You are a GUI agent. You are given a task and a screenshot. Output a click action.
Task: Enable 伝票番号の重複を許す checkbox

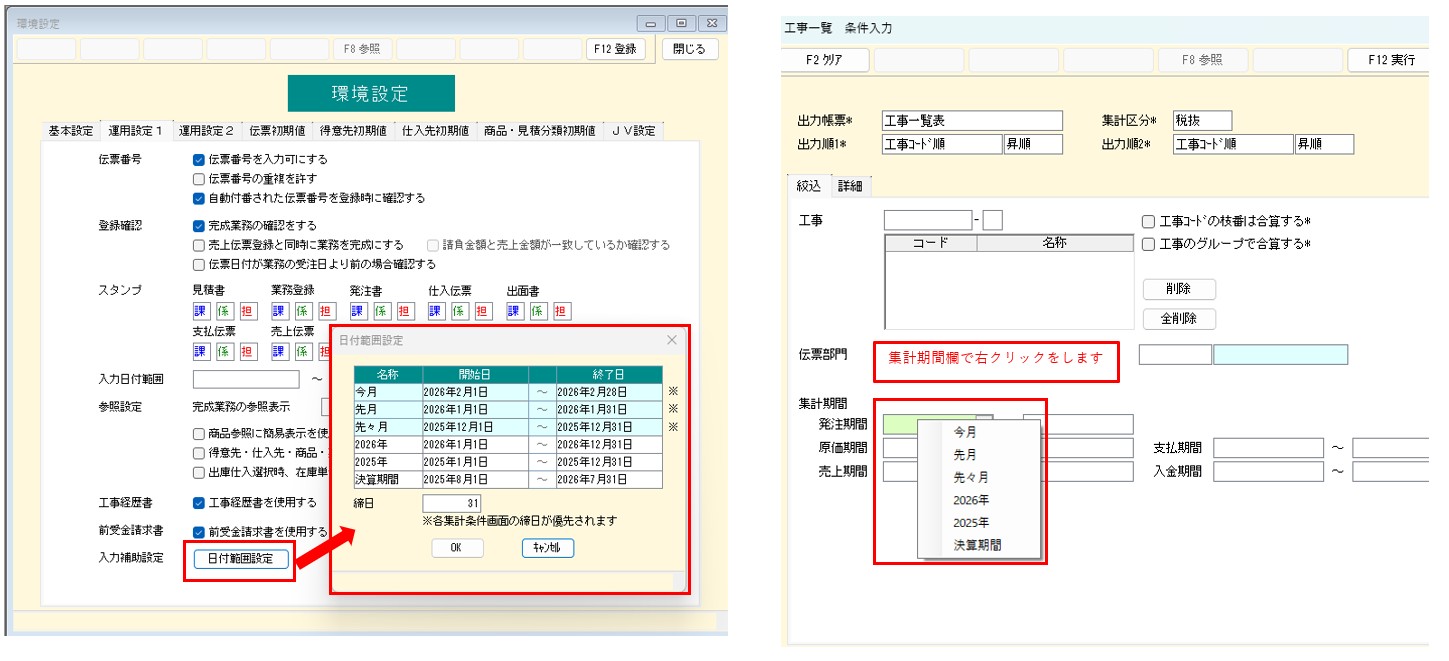pyautogui.click(x=199, y=179)
